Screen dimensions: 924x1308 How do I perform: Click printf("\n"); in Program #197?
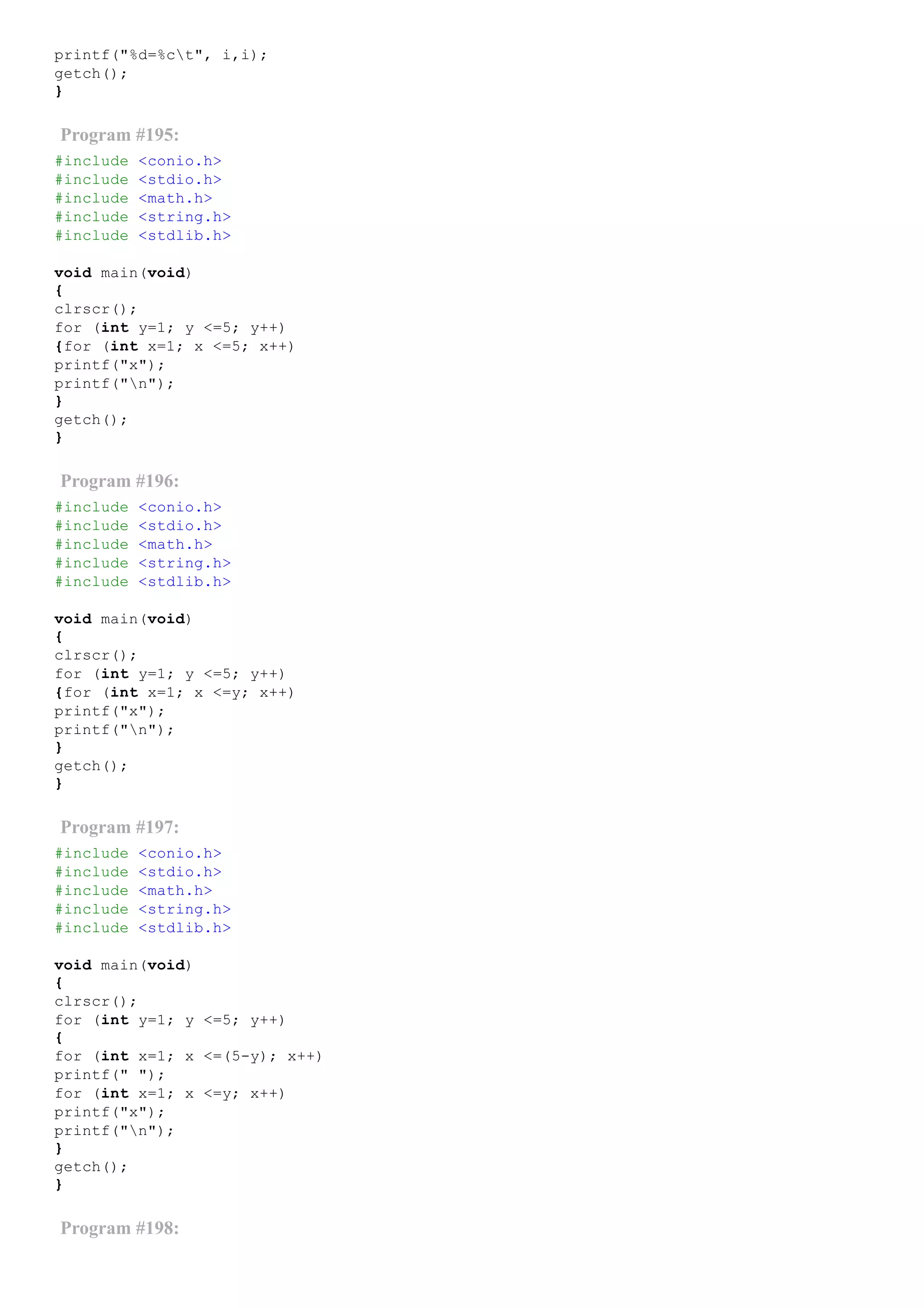pyautogui.click(x=114, y=1132)
